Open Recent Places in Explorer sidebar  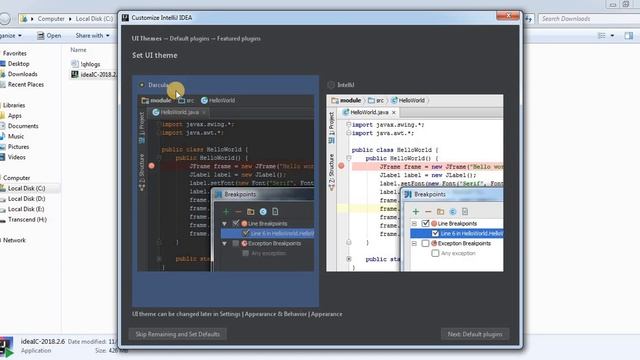coord(25,84)
